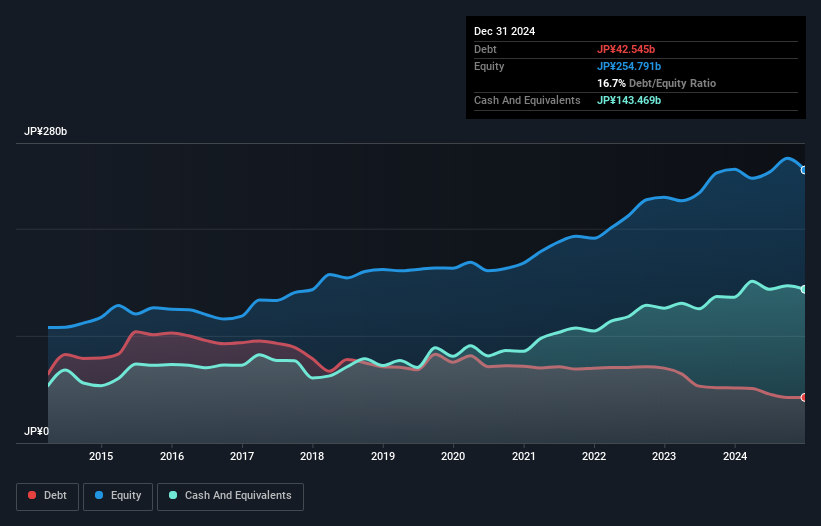Click the 2021 x-axis label

[x=524, y=456]
